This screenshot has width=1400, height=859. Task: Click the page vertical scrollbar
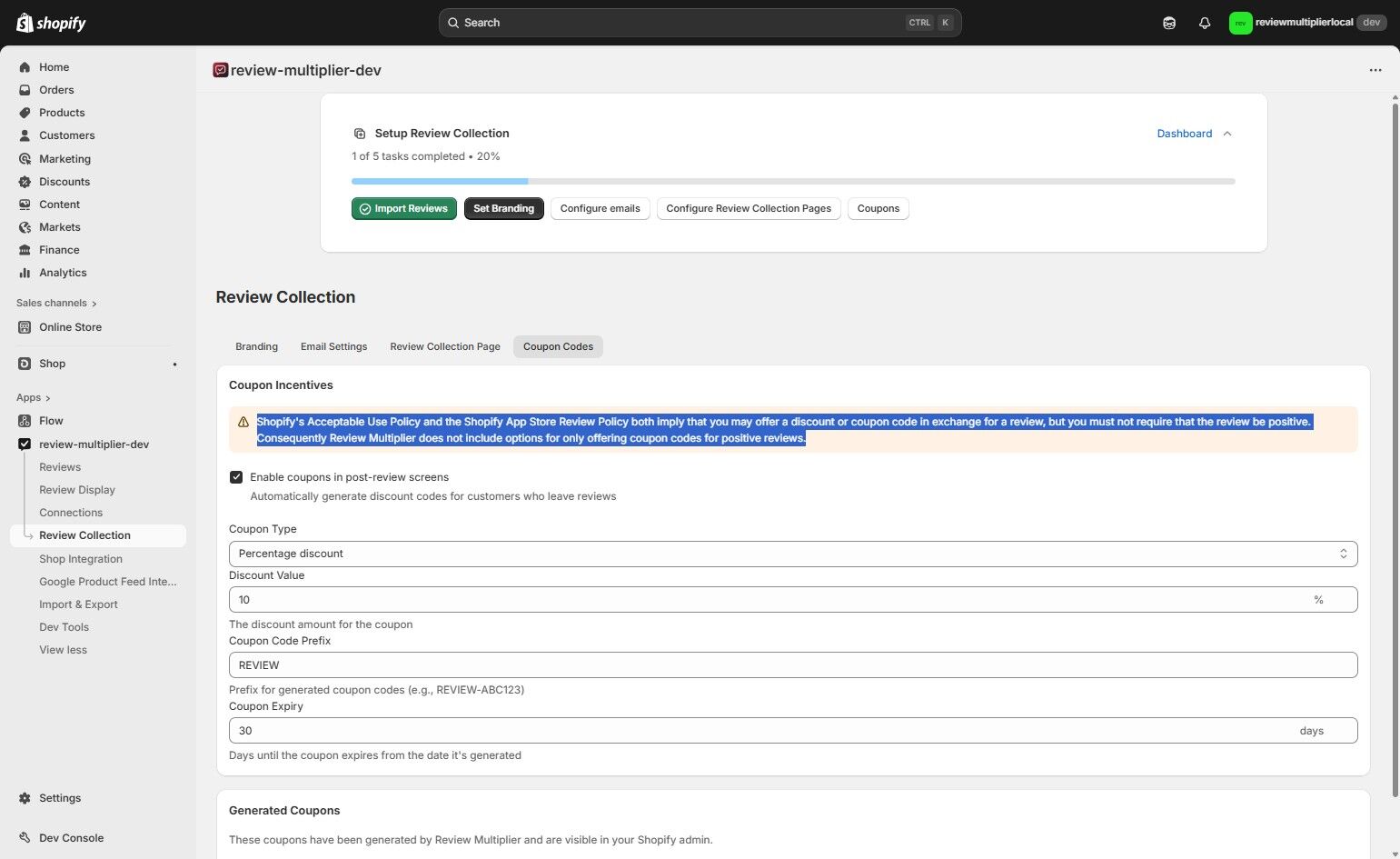[x=1395, y=450]
